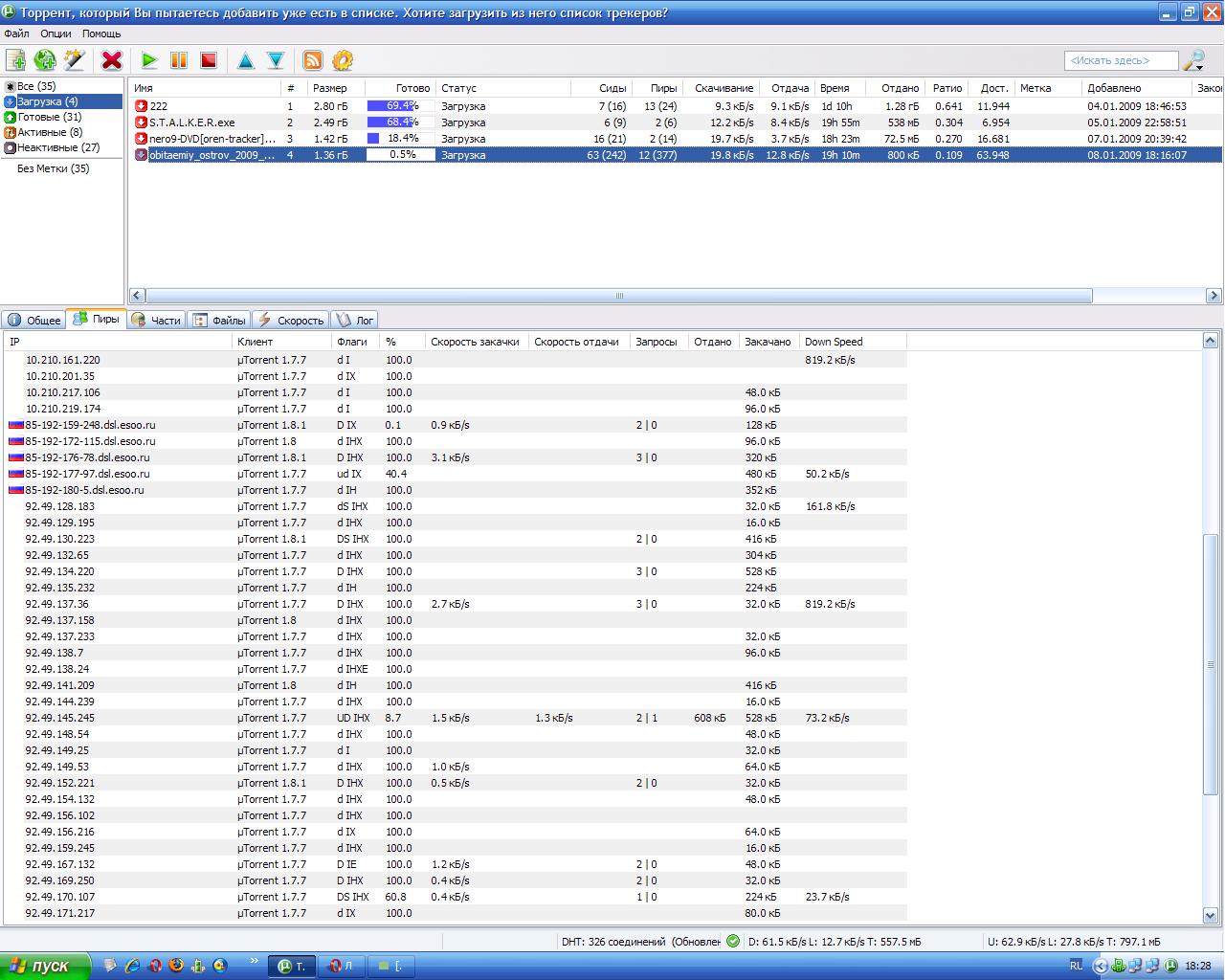Select peer 92.49.170.107 row
The image size is (1225, 980).
457,897
